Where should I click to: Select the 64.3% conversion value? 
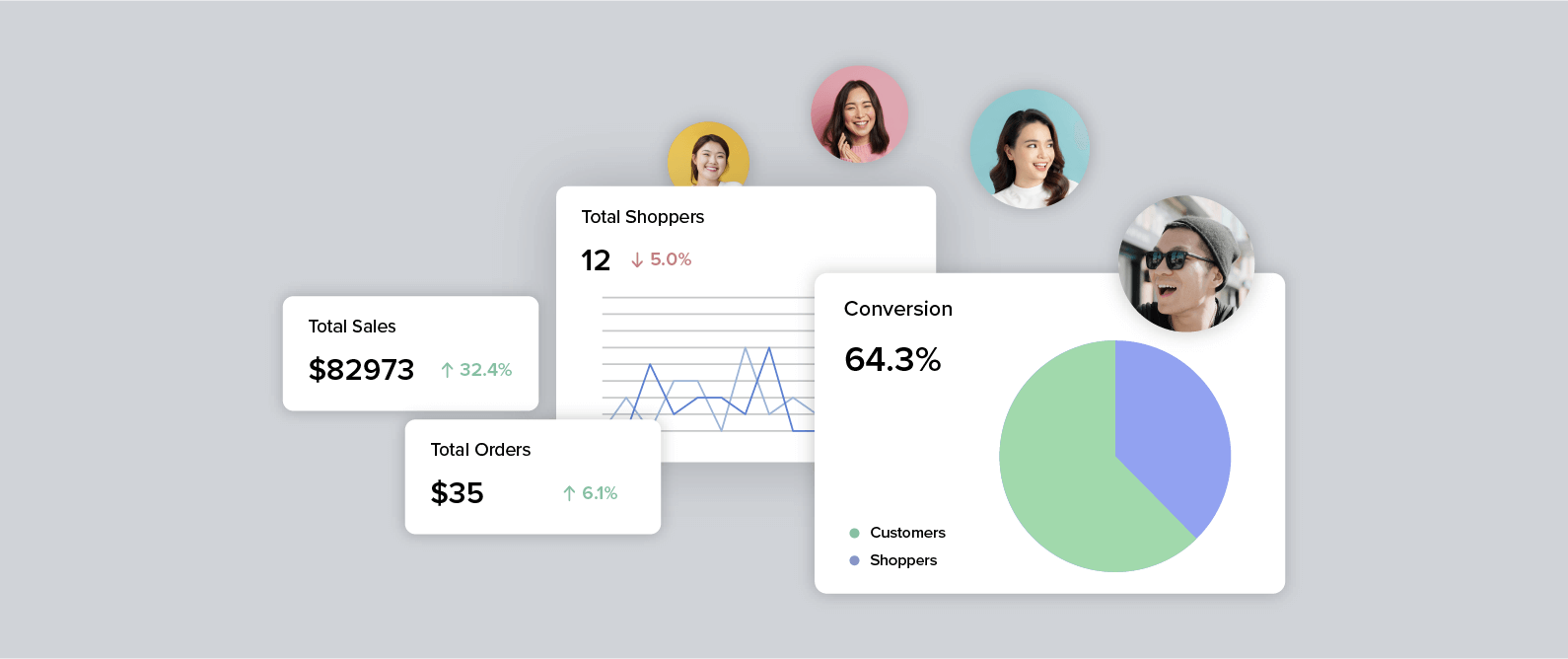pyautogui.click(x=892, y=359)
